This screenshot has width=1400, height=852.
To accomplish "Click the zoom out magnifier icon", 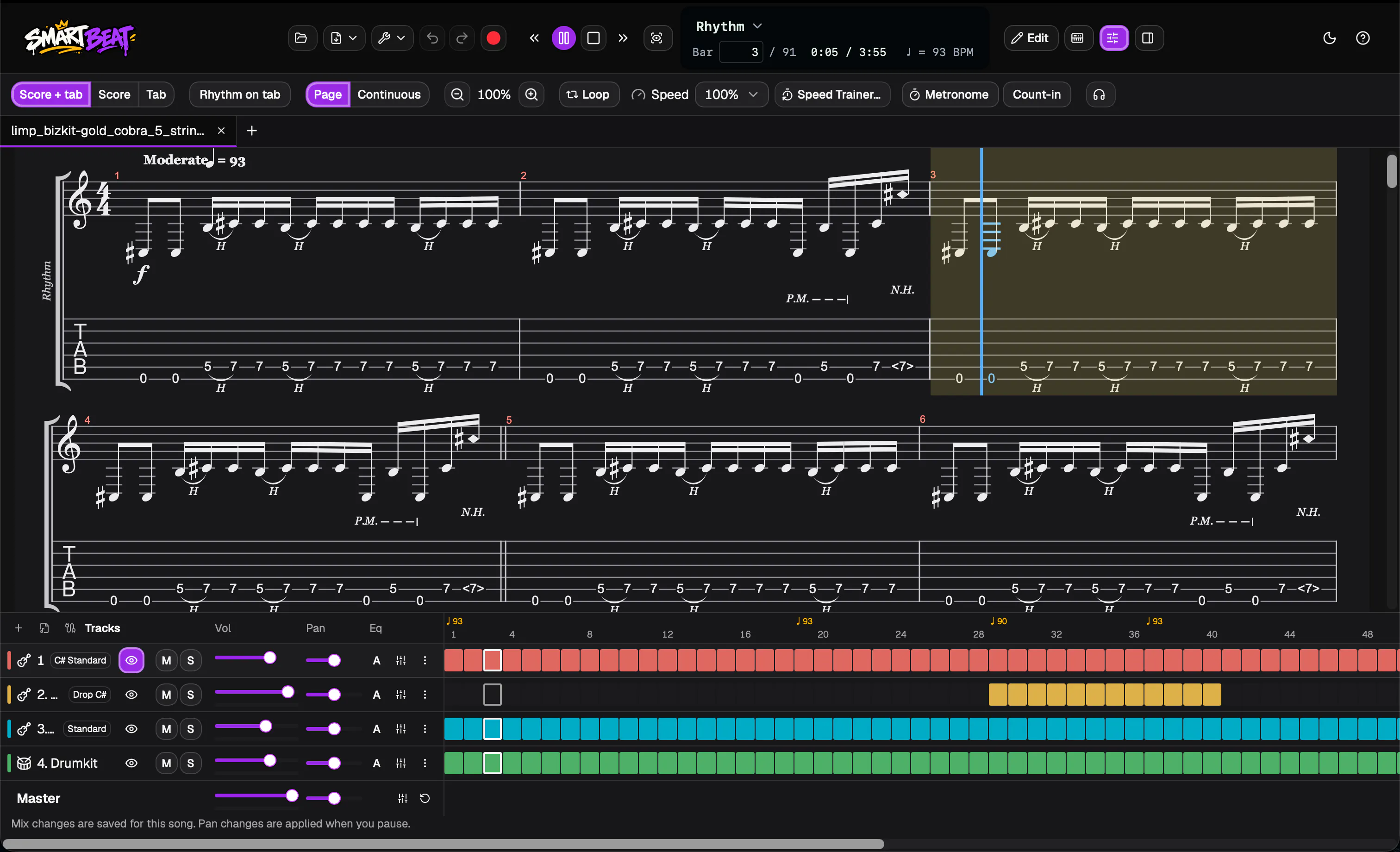I will (x=457, y=94).
